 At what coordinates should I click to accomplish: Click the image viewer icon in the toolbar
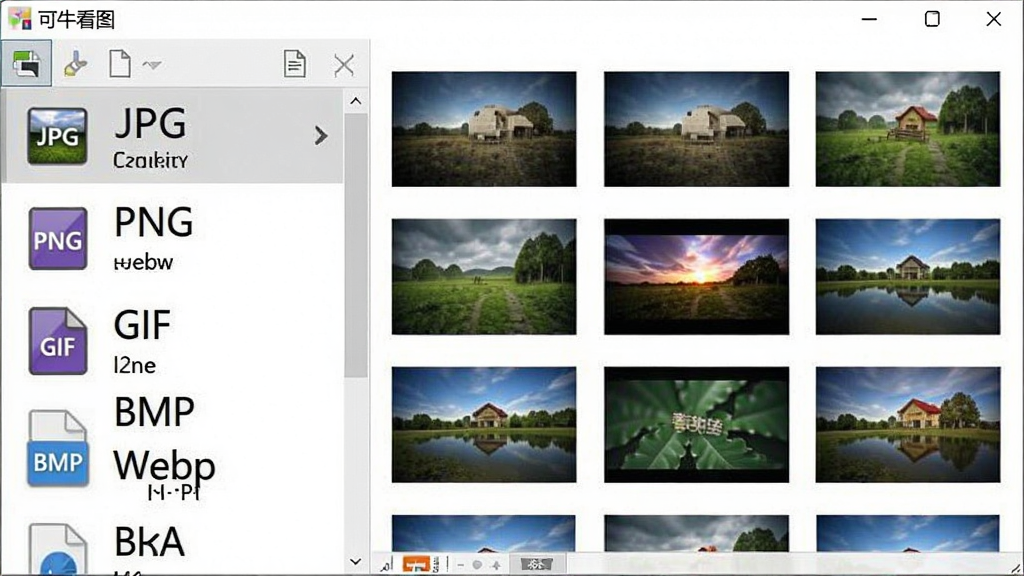coord(26,63)
